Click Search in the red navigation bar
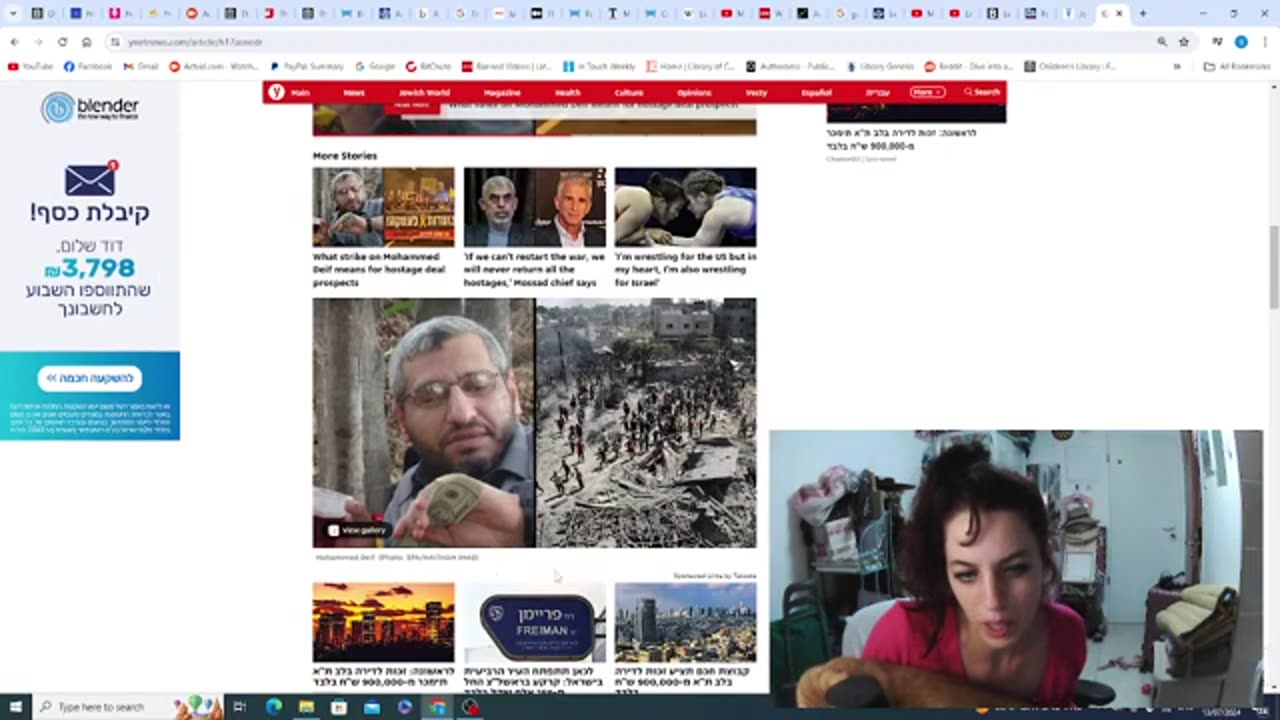Image resolution: width=1280 pixels, height=720 pixels. pyautogui.click(x=982, y=92)
